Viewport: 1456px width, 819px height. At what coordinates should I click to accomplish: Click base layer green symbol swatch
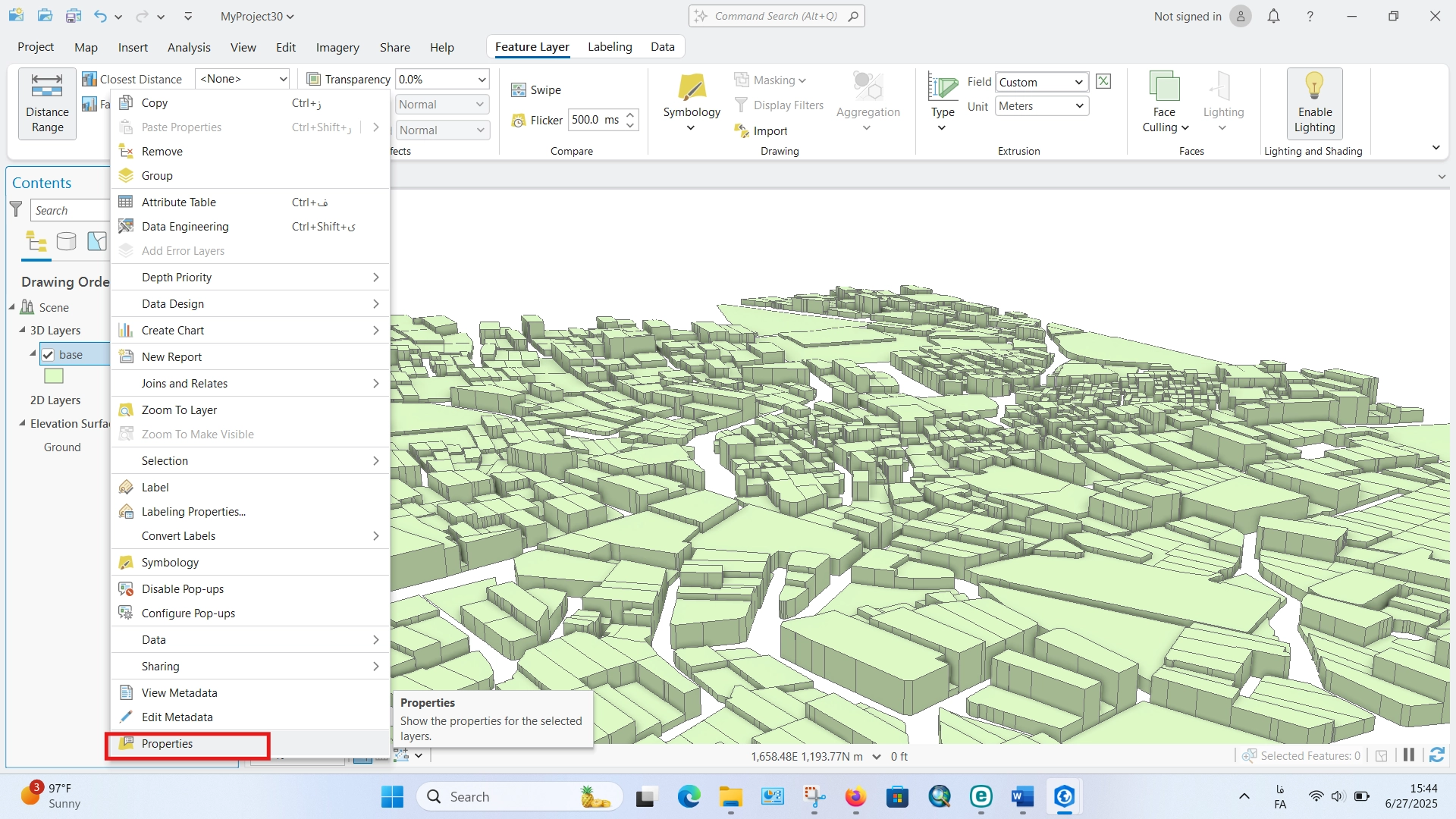[x=54, y=376]
